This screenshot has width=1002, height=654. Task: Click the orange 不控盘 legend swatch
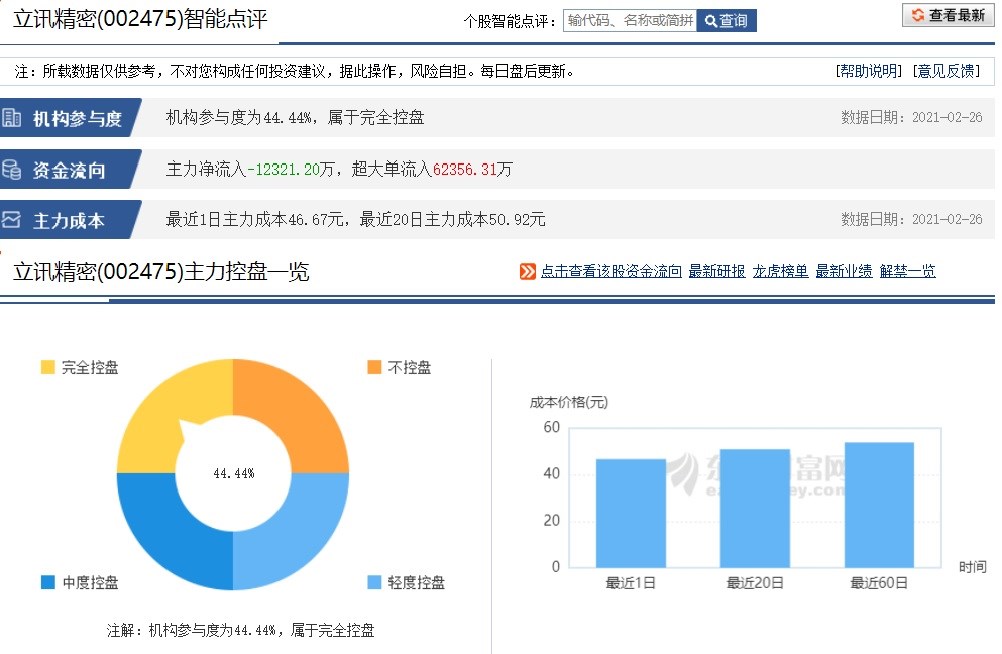(374, 367)
